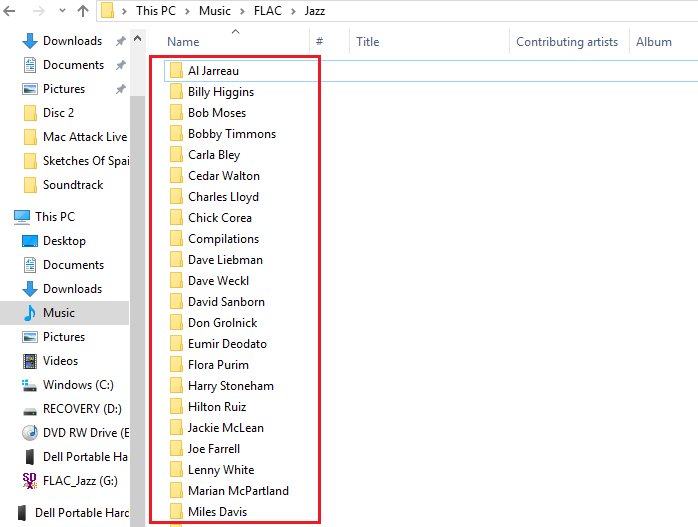Click the Videos icon in navigation pane
The image size is (698, 527).
[x=30, y=361]
